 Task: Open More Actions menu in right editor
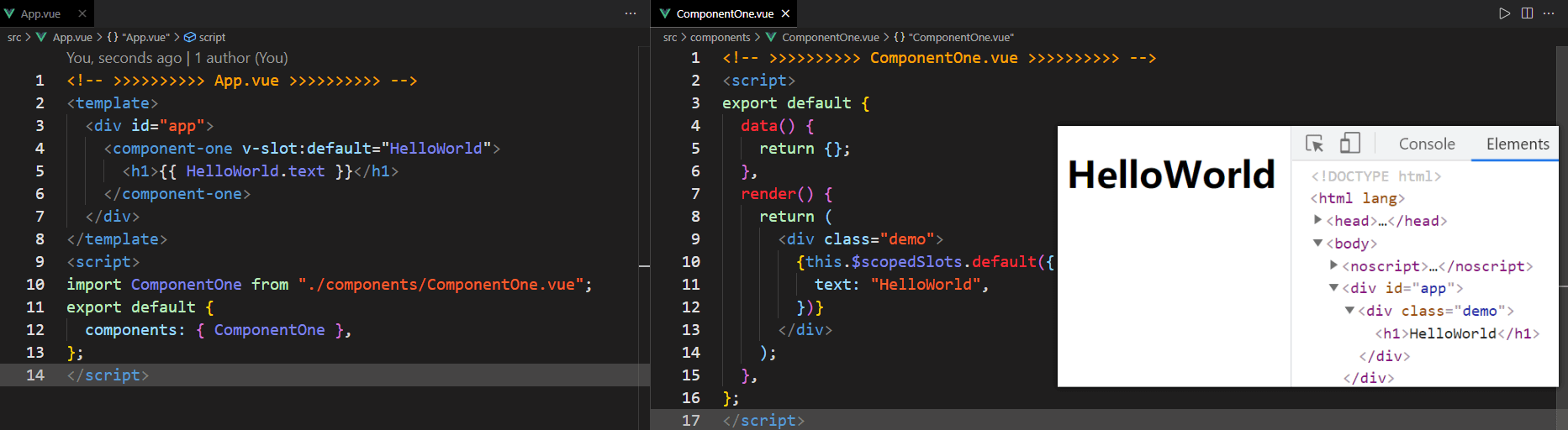(1549, 13)
